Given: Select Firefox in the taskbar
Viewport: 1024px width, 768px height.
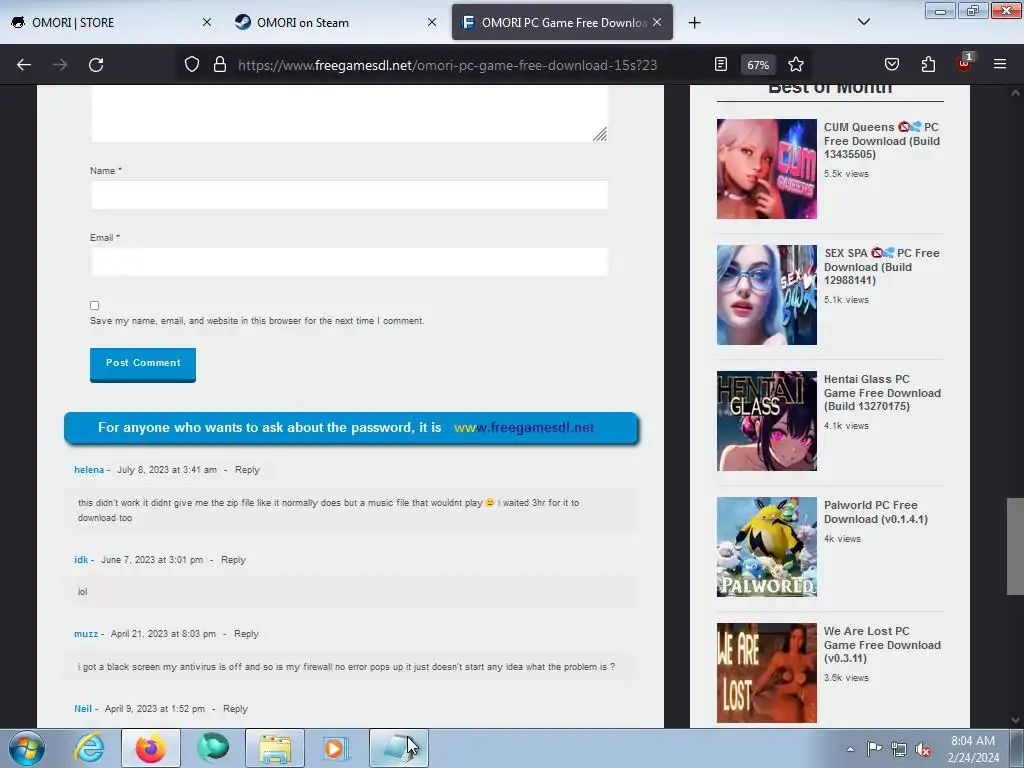Looking at the screenshot, I should click(150, 748).
